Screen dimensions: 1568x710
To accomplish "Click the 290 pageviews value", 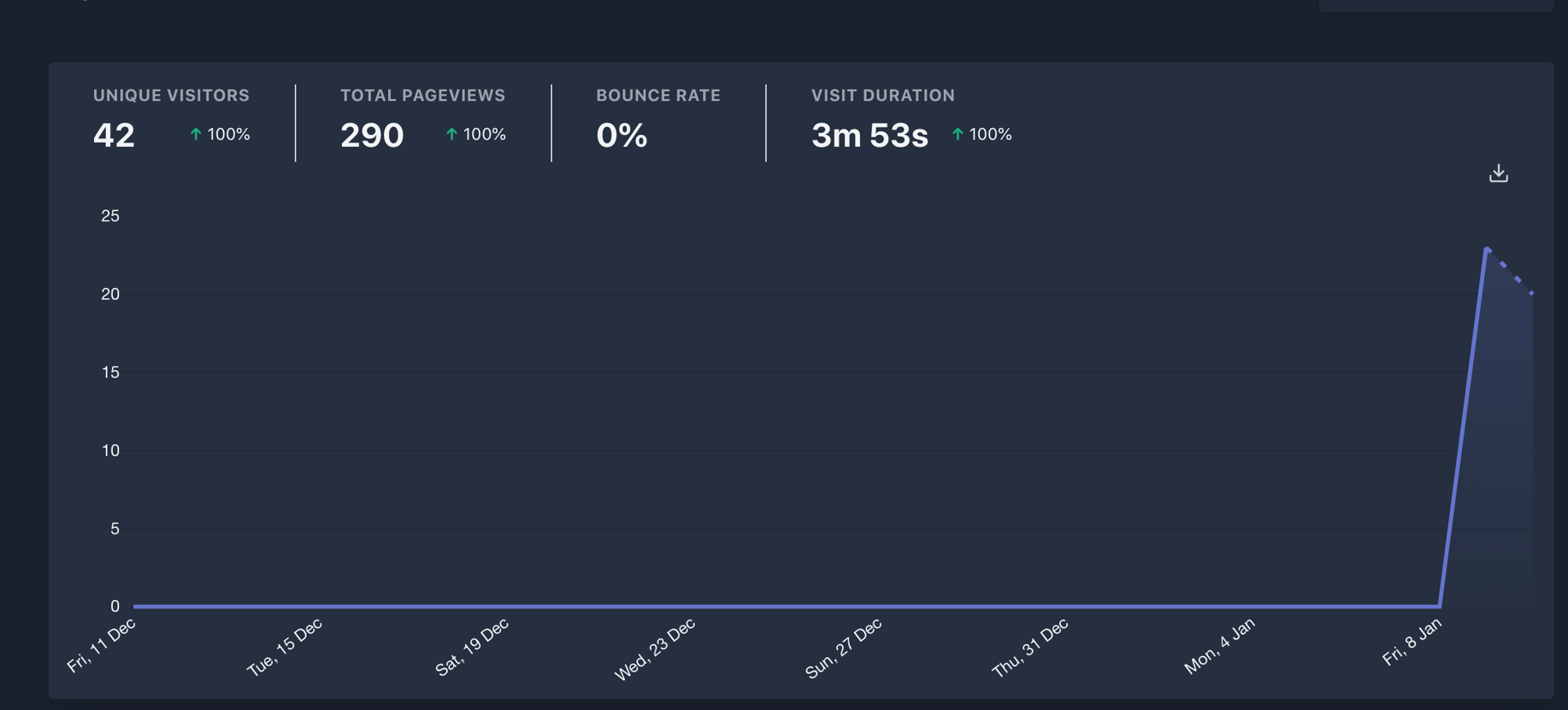I will coord(372,136).
